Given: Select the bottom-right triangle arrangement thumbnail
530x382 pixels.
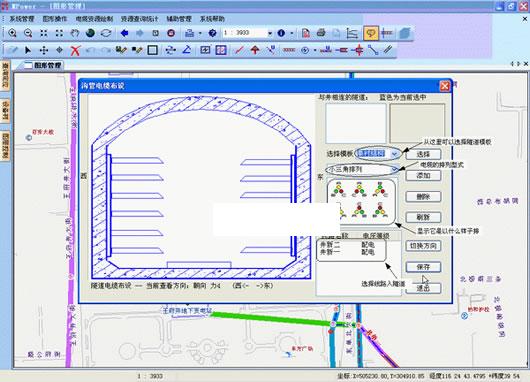Looking at the screenshot, I should 380,210.
